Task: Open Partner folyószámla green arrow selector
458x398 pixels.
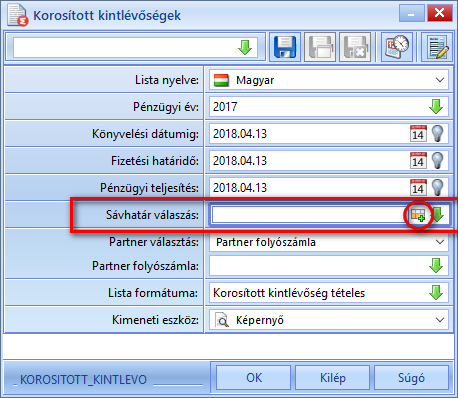Action: (x=436, y=266)
